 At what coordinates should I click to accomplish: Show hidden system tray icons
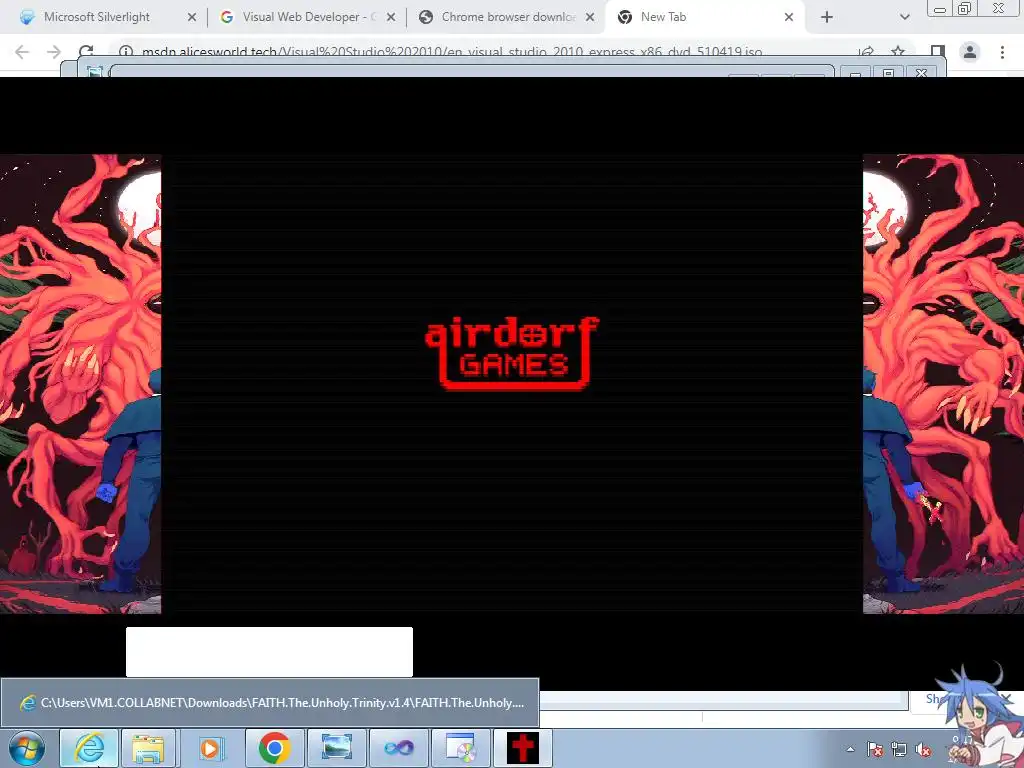click(850, 750)
